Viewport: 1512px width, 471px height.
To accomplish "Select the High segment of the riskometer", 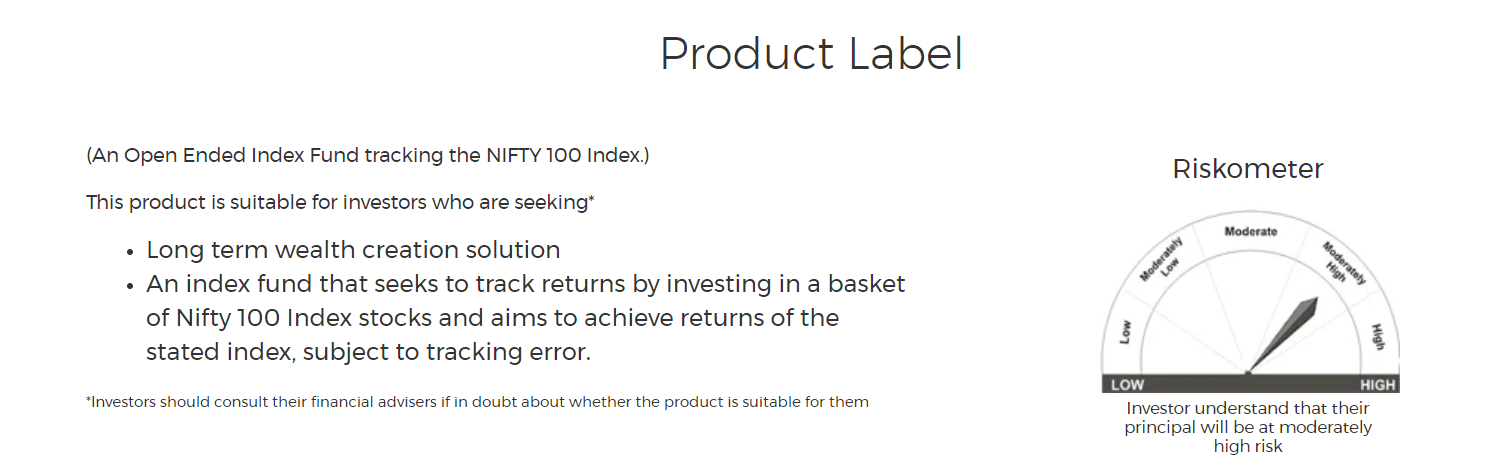I will [1377, 336].
